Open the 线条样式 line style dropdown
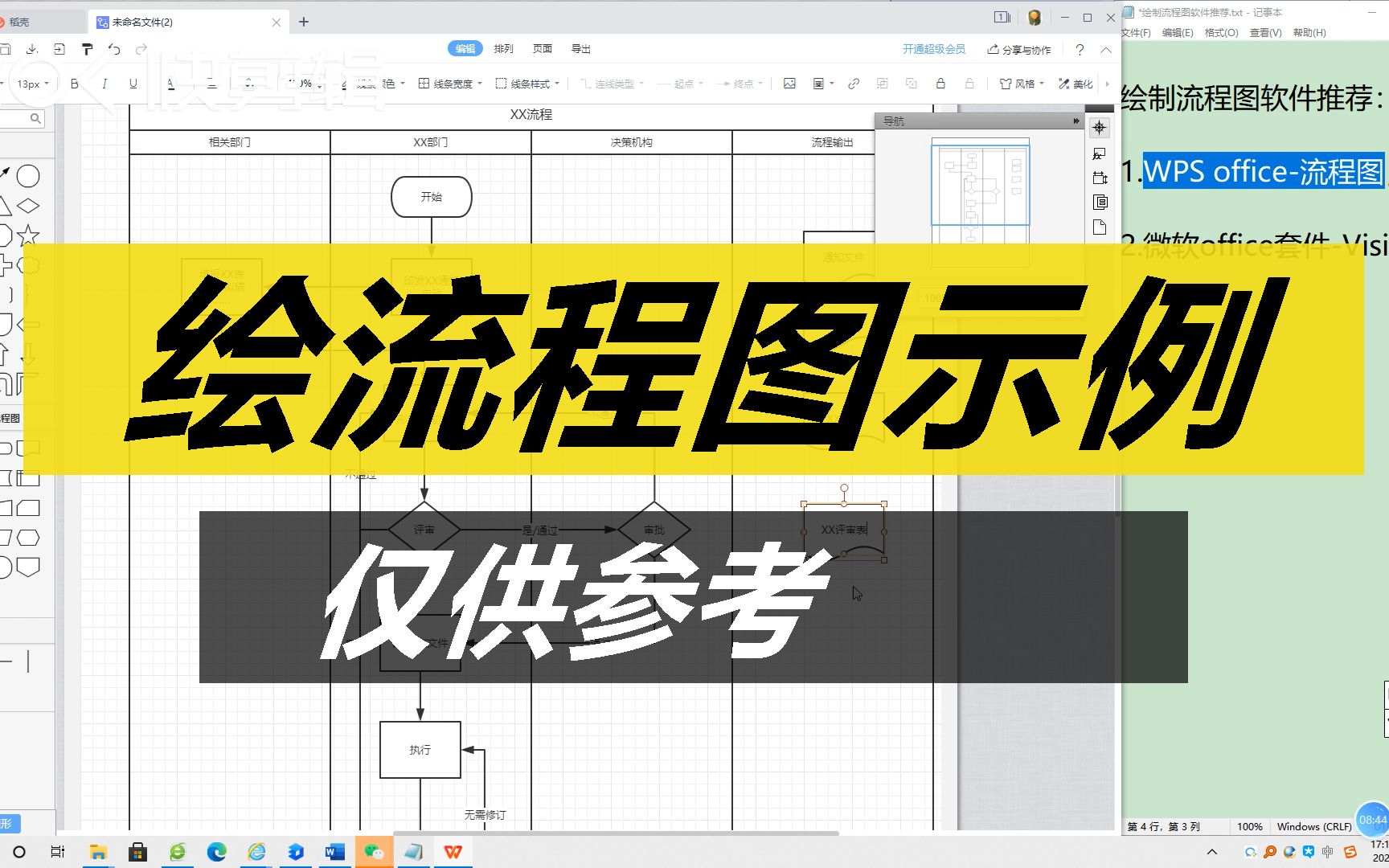Viewport: 1389px width, 868px height. click(527, 84)
